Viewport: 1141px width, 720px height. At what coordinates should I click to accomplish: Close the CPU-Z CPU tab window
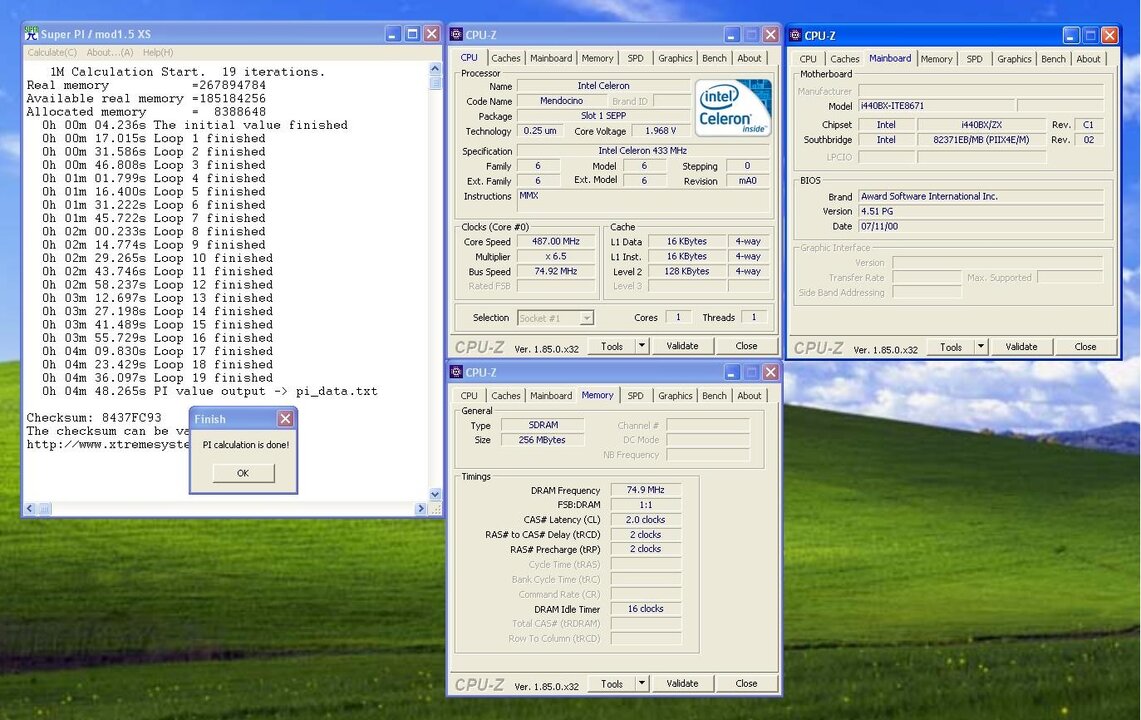click(x=771, y=34)
